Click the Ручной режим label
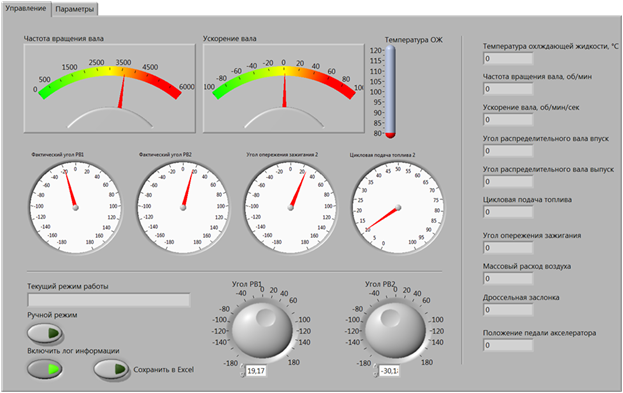The width and height of the screenshot is (623, 393). click(52, 315)
